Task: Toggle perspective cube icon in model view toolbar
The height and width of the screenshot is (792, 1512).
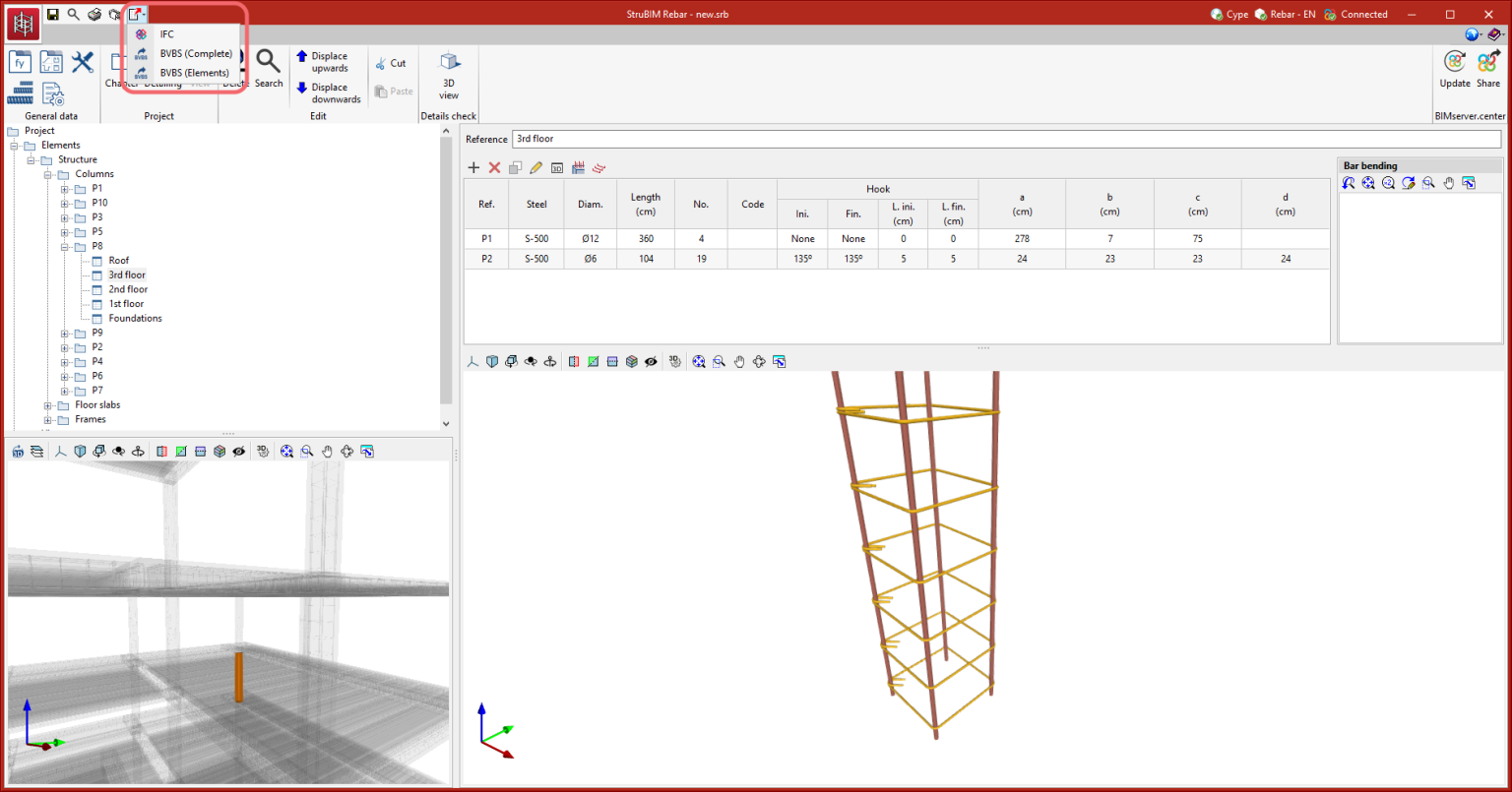Action: point(80,452)
